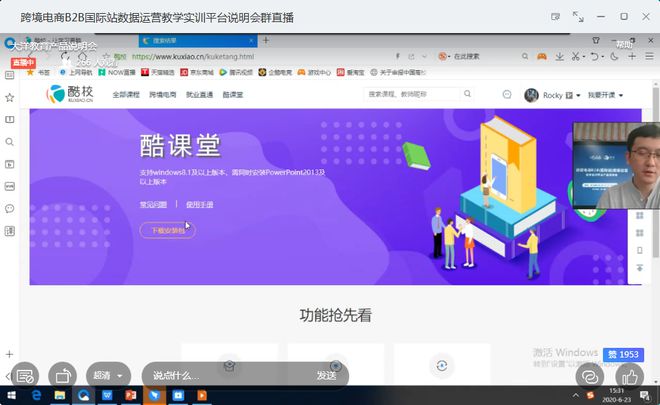Open a new browser tab with plus
660x405 pixels.
pos(266,40)
